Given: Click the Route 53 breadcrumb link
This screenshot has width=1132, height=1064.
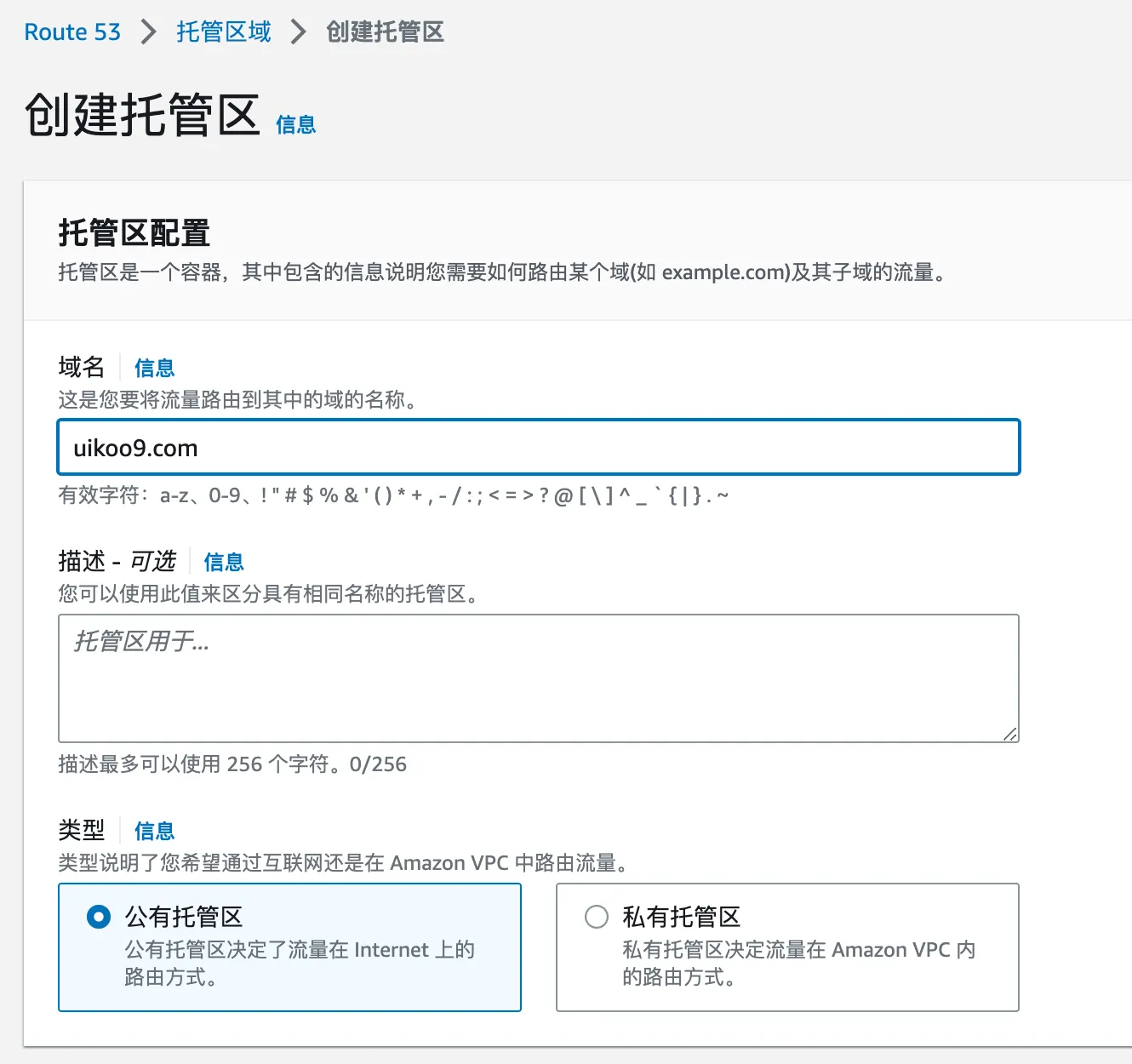Looking at the screenshot, I should coord(72,32).
